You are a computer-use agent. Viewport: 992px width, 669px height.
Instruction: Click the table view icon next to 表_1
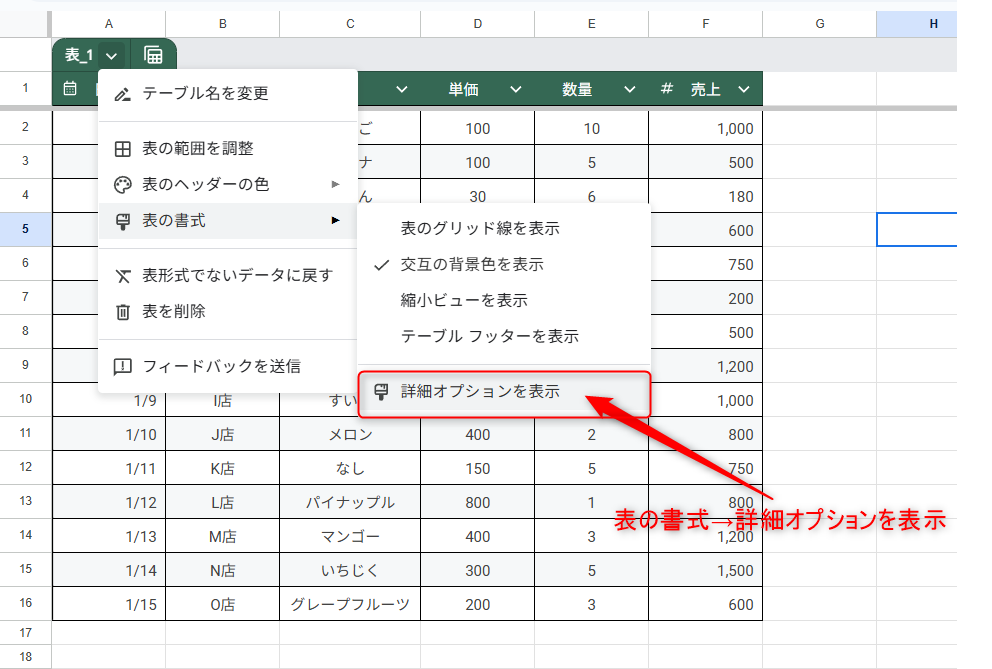pos(153,56)
